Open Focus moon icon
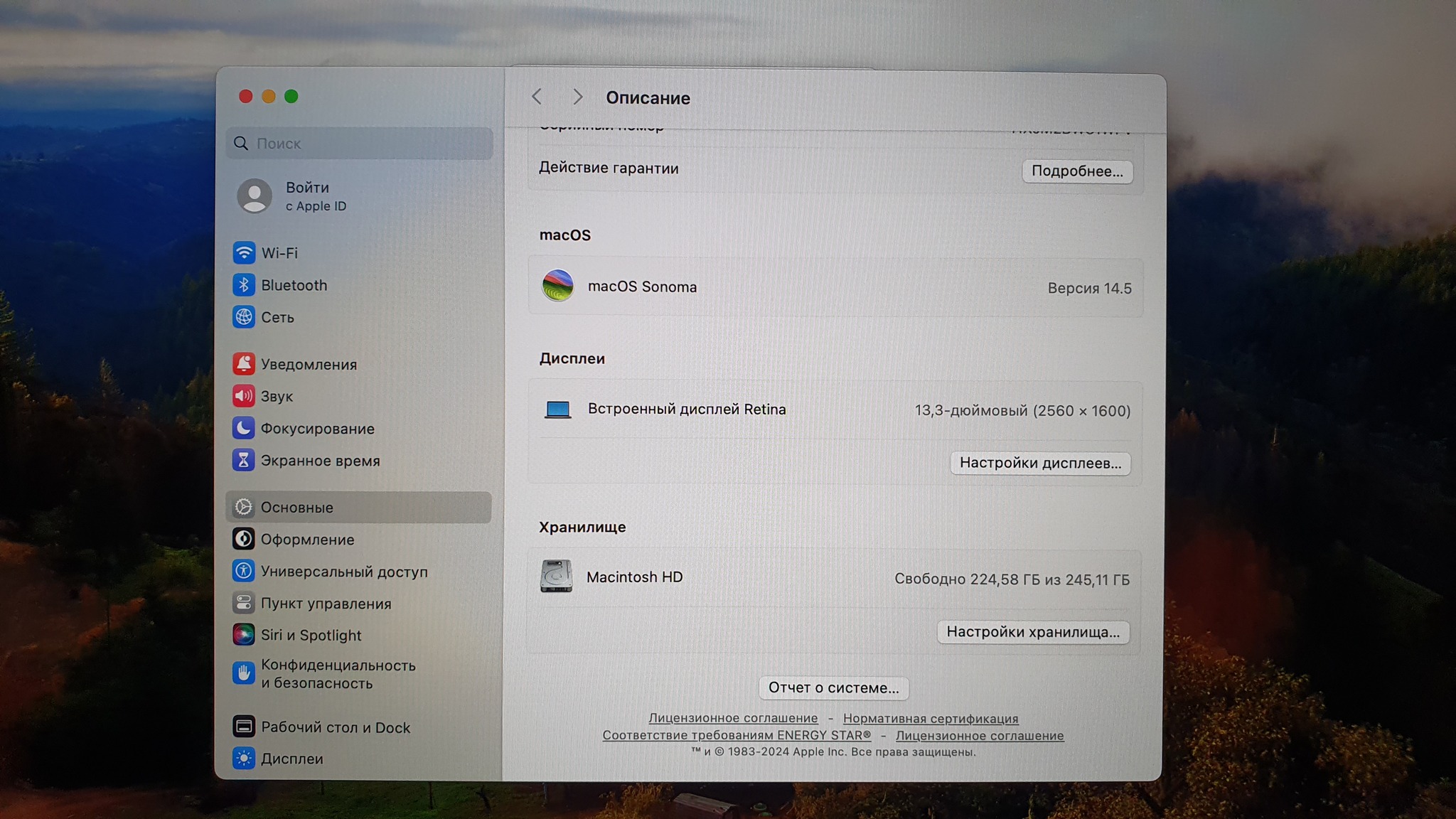This screenshot has height=819, width=1456. click(244, 428)
